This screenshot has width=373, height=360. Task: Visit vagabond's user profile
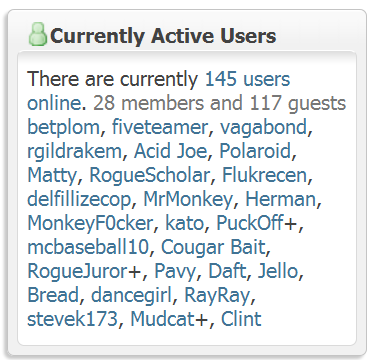[x=263, y=128]
